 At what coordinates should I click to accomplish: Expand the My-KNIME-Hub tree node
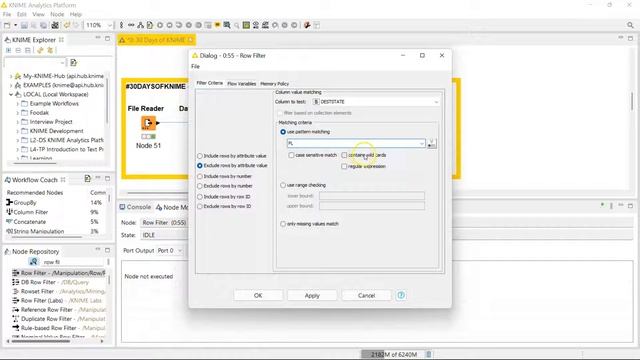click(x=11, y=76)
